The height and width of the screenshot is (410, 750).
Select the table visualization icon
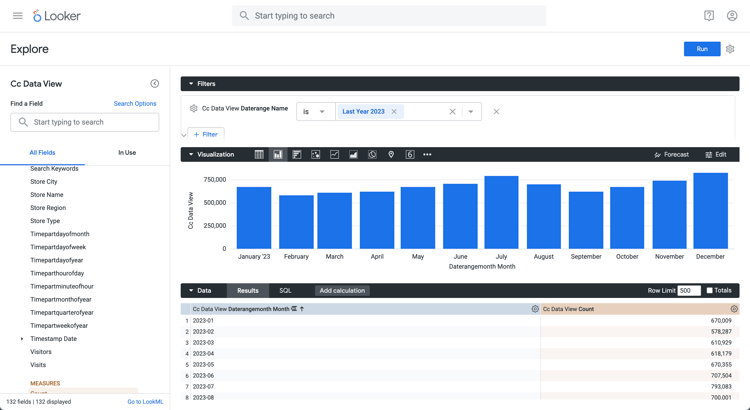click(x=259, y=155)
